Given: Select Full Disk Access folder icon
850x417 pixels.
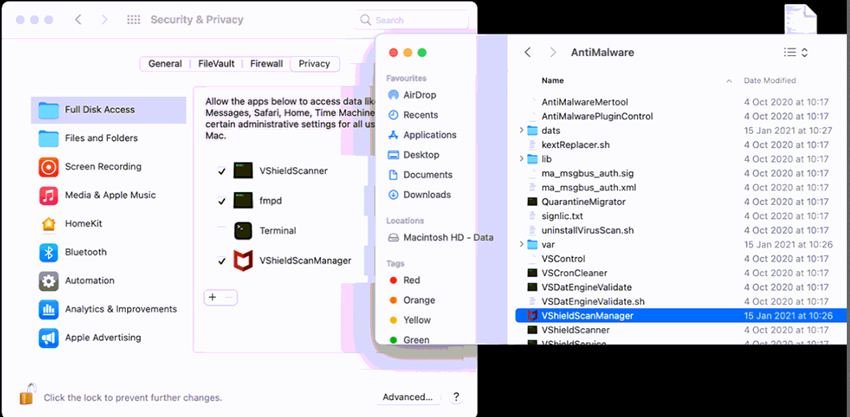Looking at the screenshot, I should pyautogui.click(x=48, y=110).
